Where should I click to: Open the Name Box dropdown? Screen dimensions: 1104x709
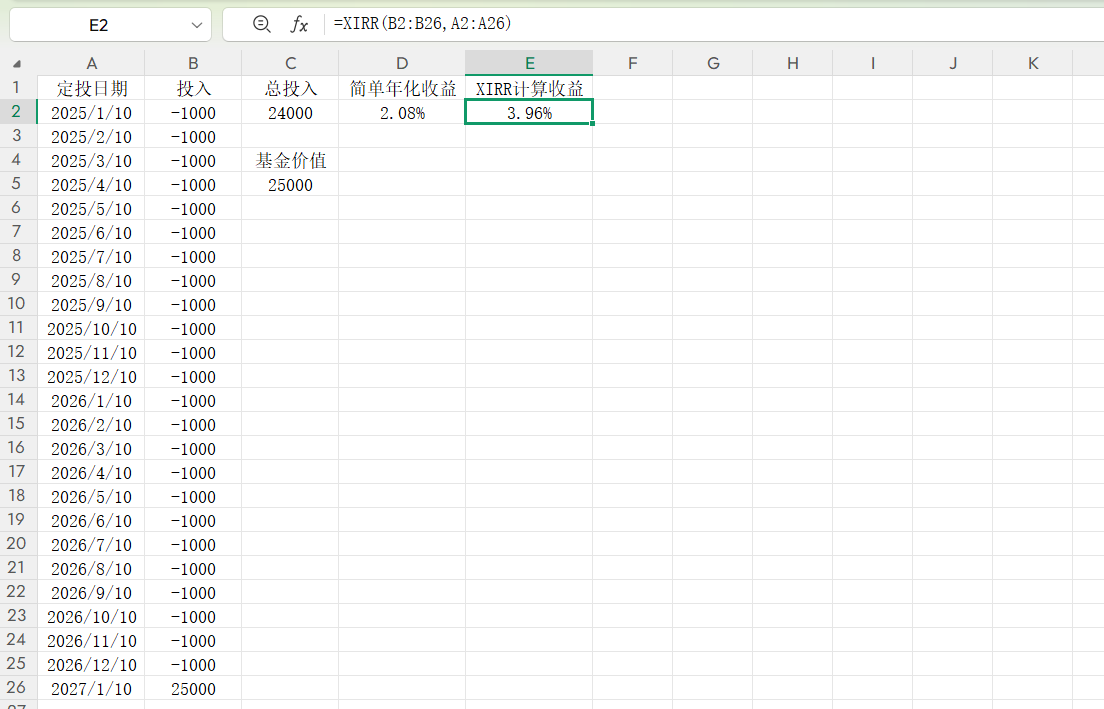[196, 24]
